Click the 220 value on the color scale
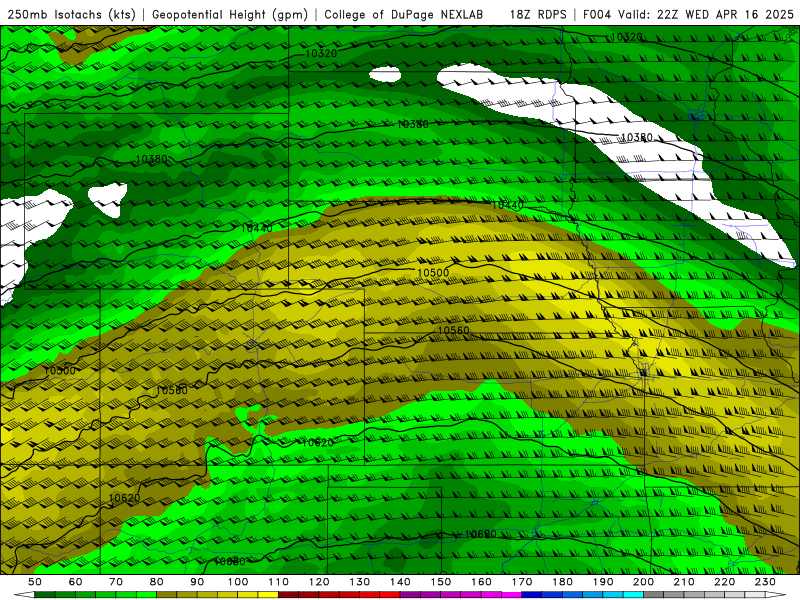 point(725,582)
